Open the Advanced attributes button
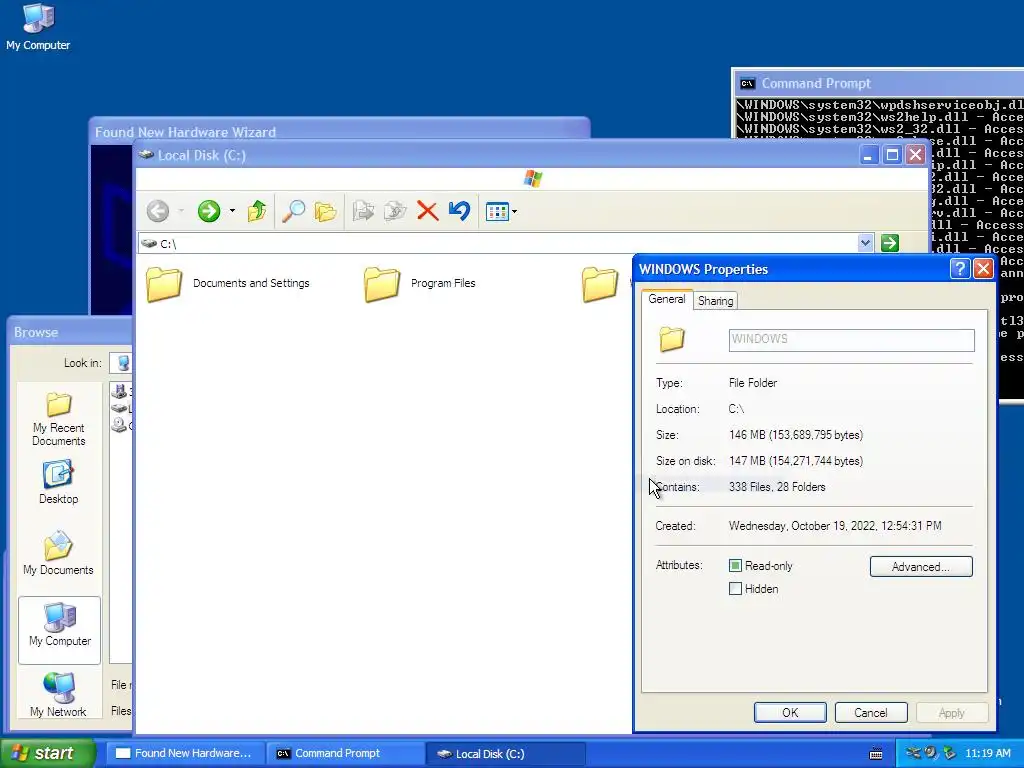Viewport: 1024px width, 768px height. [921, 566]
